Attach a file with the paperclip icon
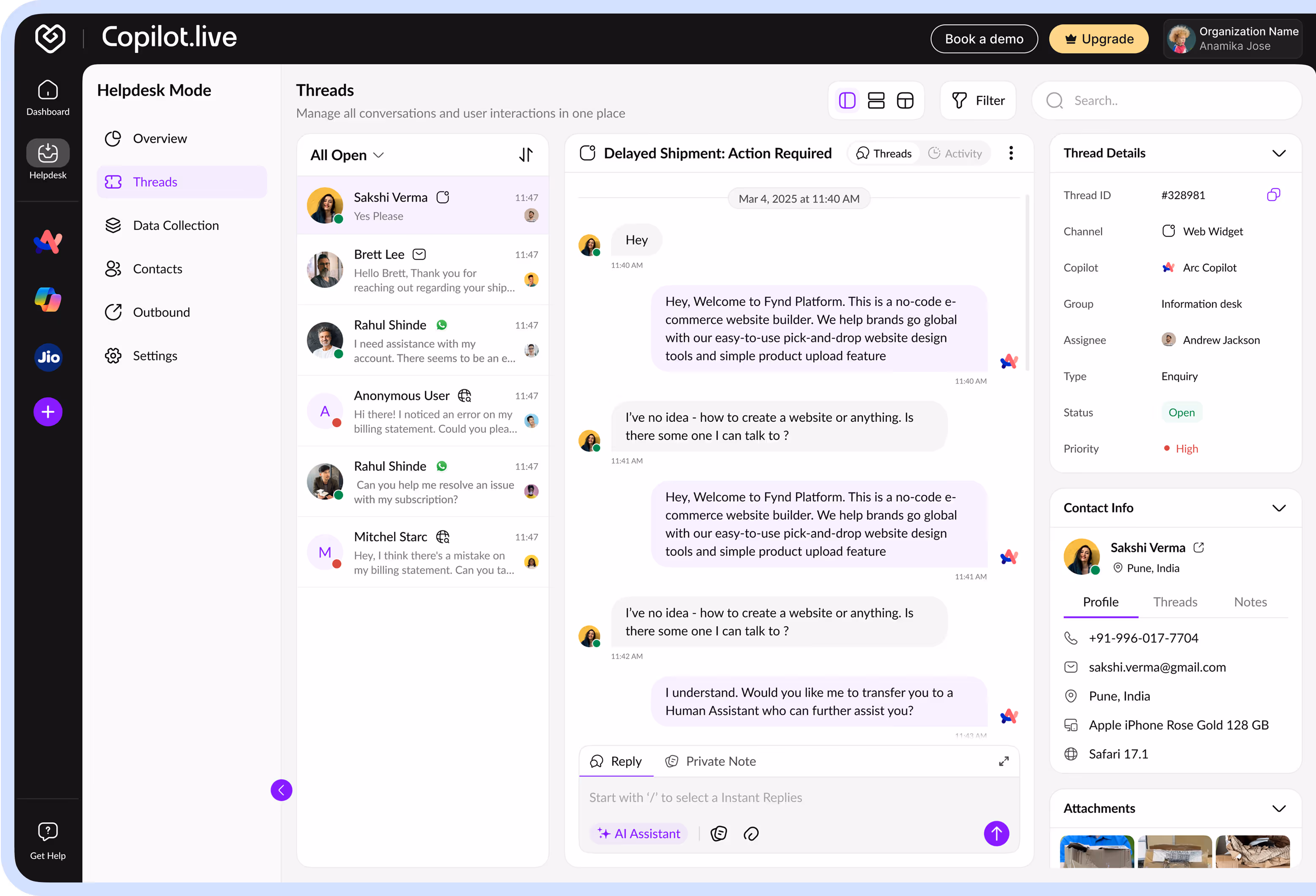Screen dimensions: 1316x896 (751, 833)
